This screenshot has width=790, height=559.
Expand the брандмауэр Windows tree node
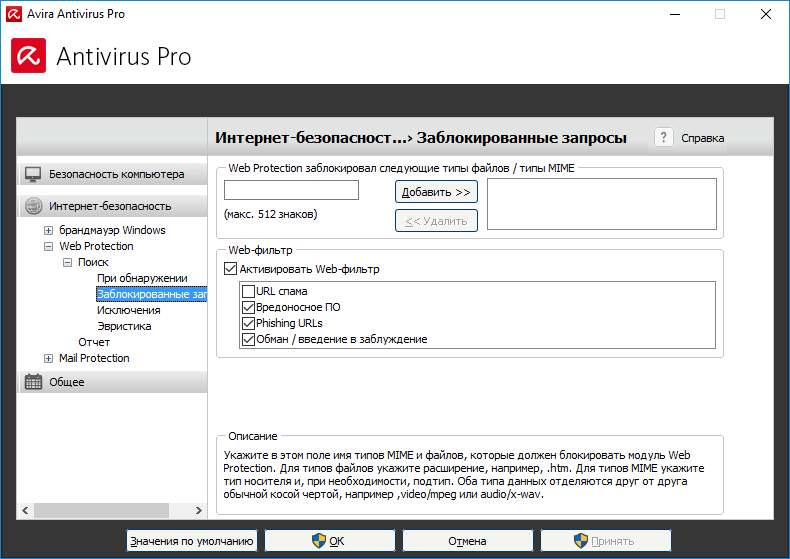48,231
